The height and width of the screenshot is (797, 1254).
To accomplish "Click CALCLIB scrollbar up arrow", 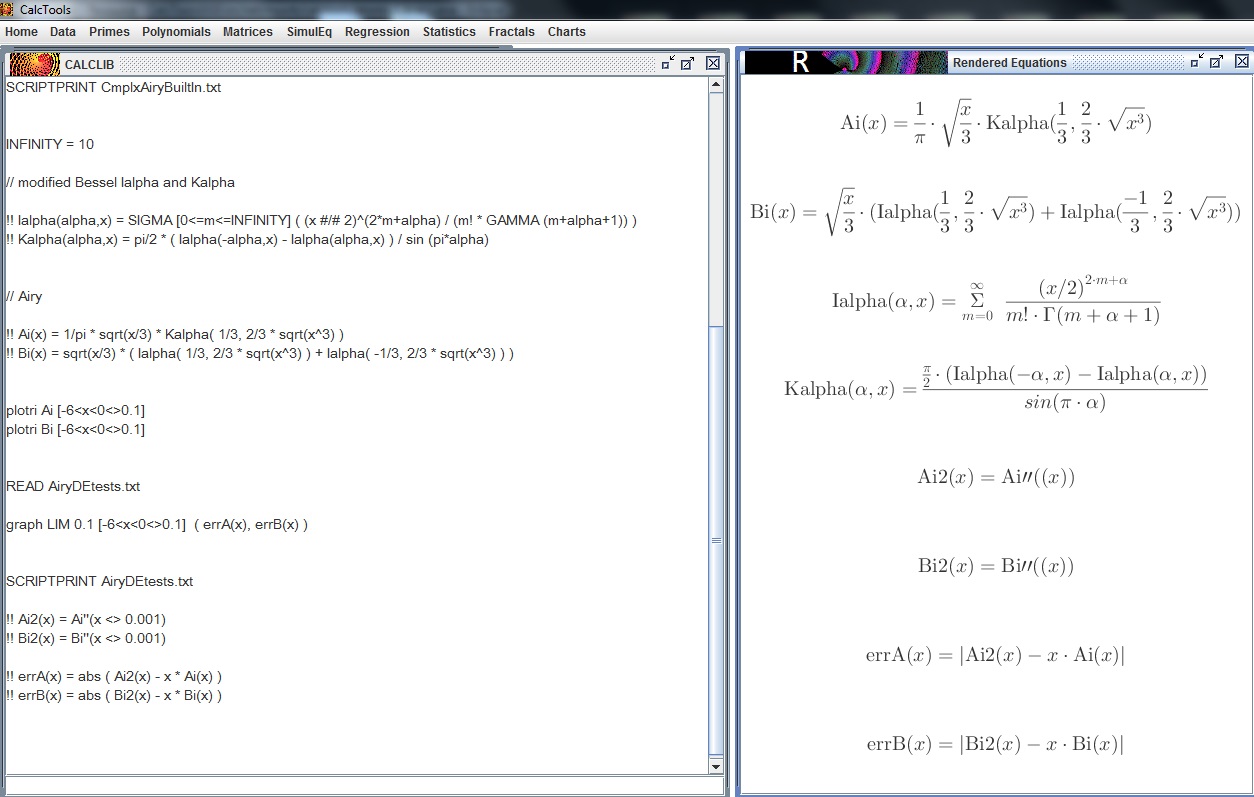I will point(715,85).
